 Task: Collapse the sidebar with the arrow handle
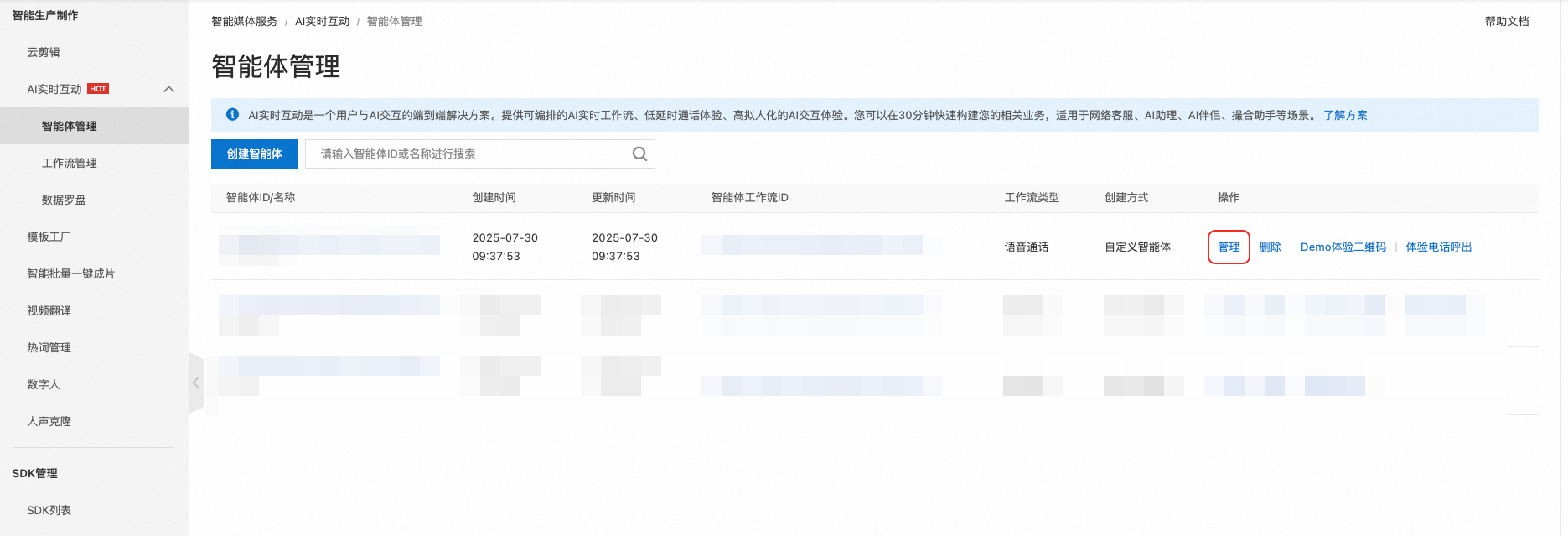[196, 382]
